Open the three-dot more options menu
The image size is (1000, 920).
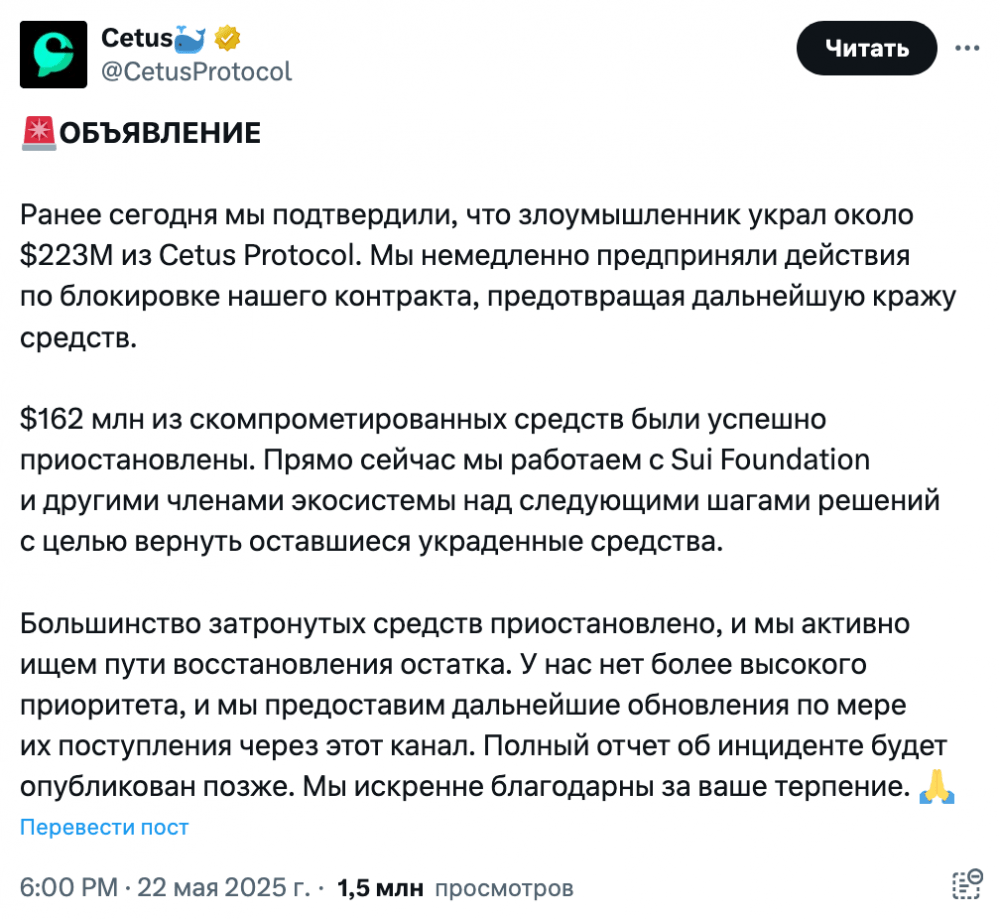[x=967, y=48]
